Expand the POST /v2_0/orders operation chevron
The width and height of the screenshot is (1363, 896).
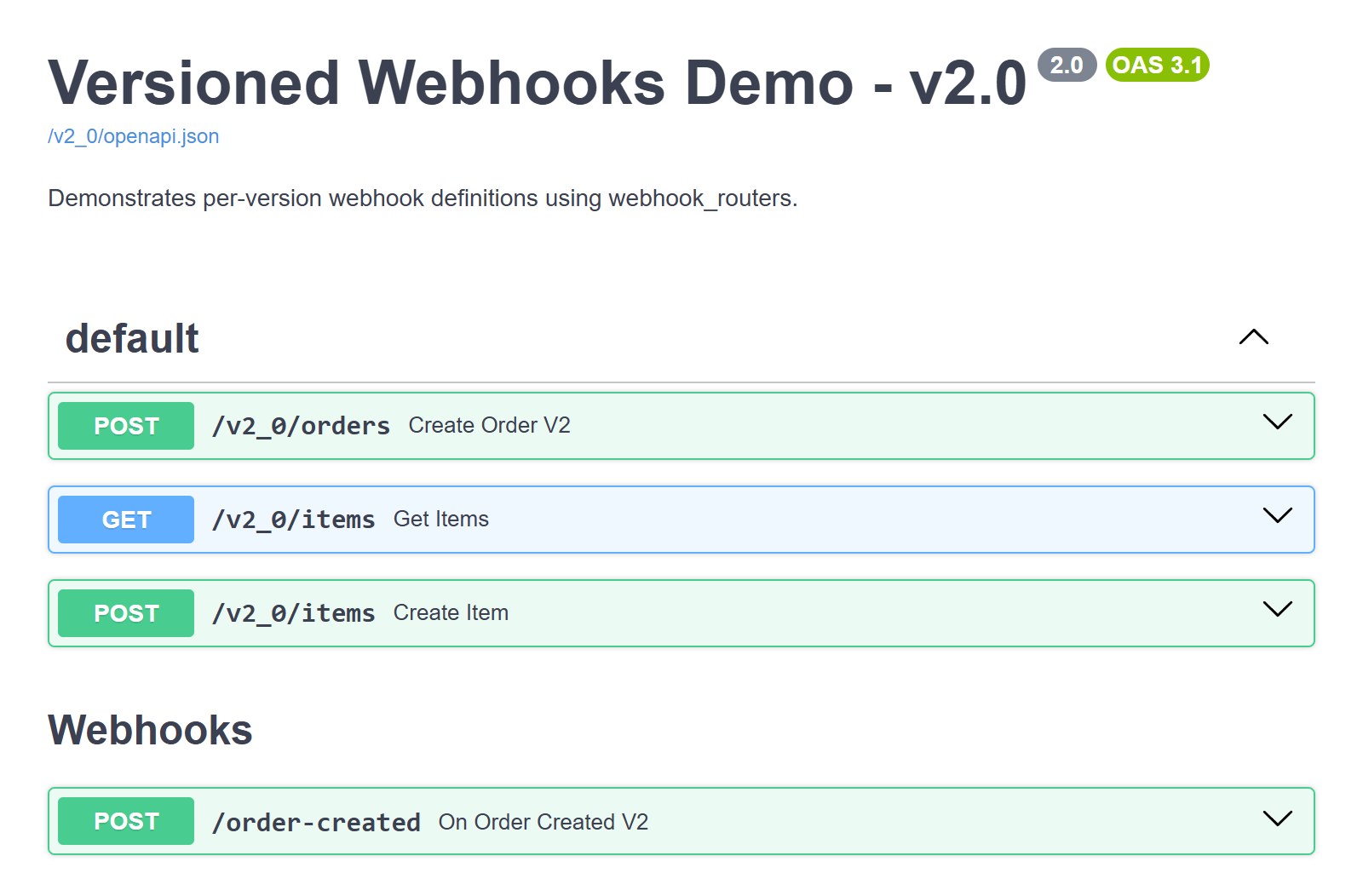pyautogui.click(x=1277, y=422)
